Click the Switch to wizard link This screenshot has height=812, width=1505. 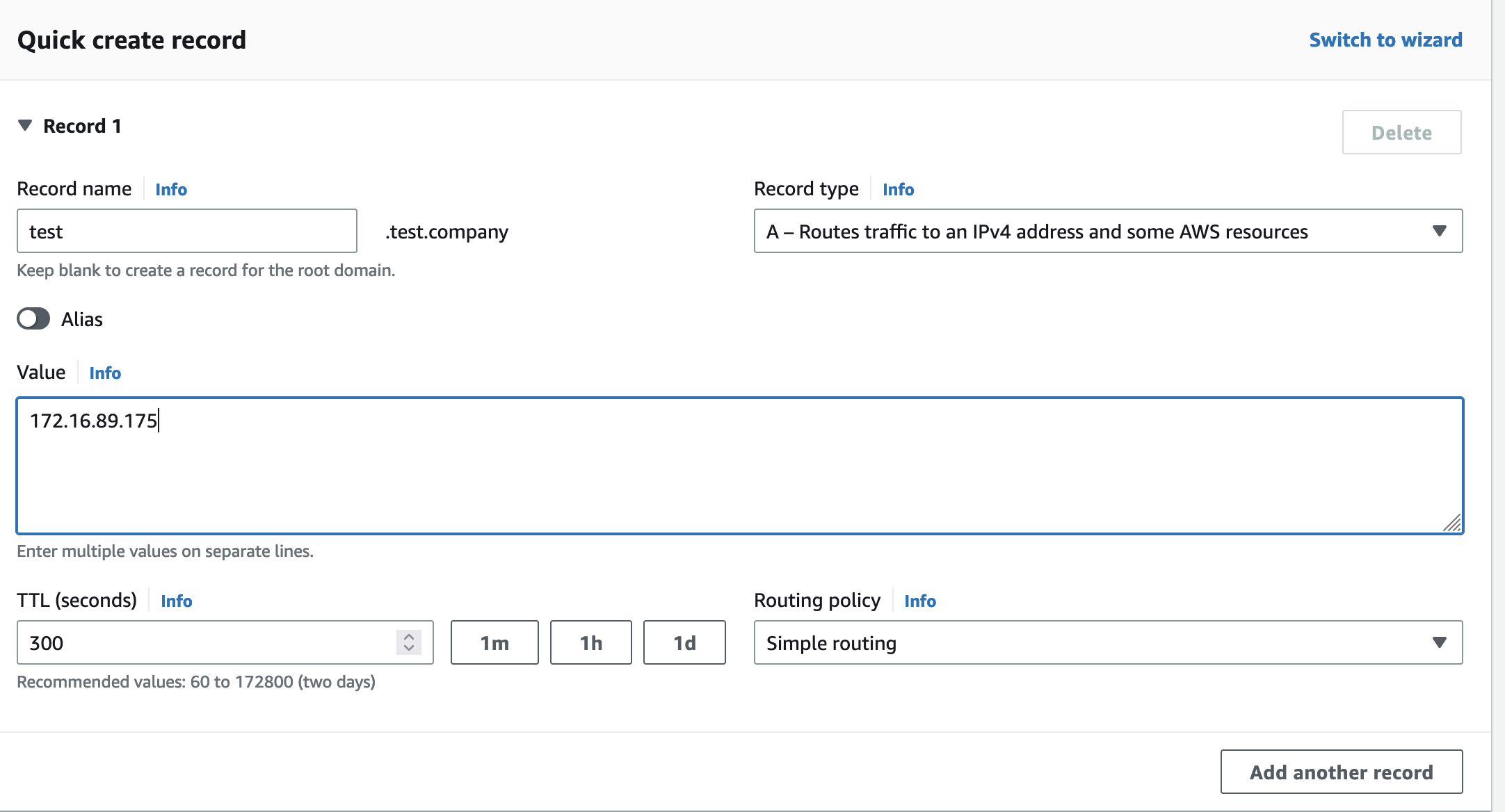[x=1385, y=40]
